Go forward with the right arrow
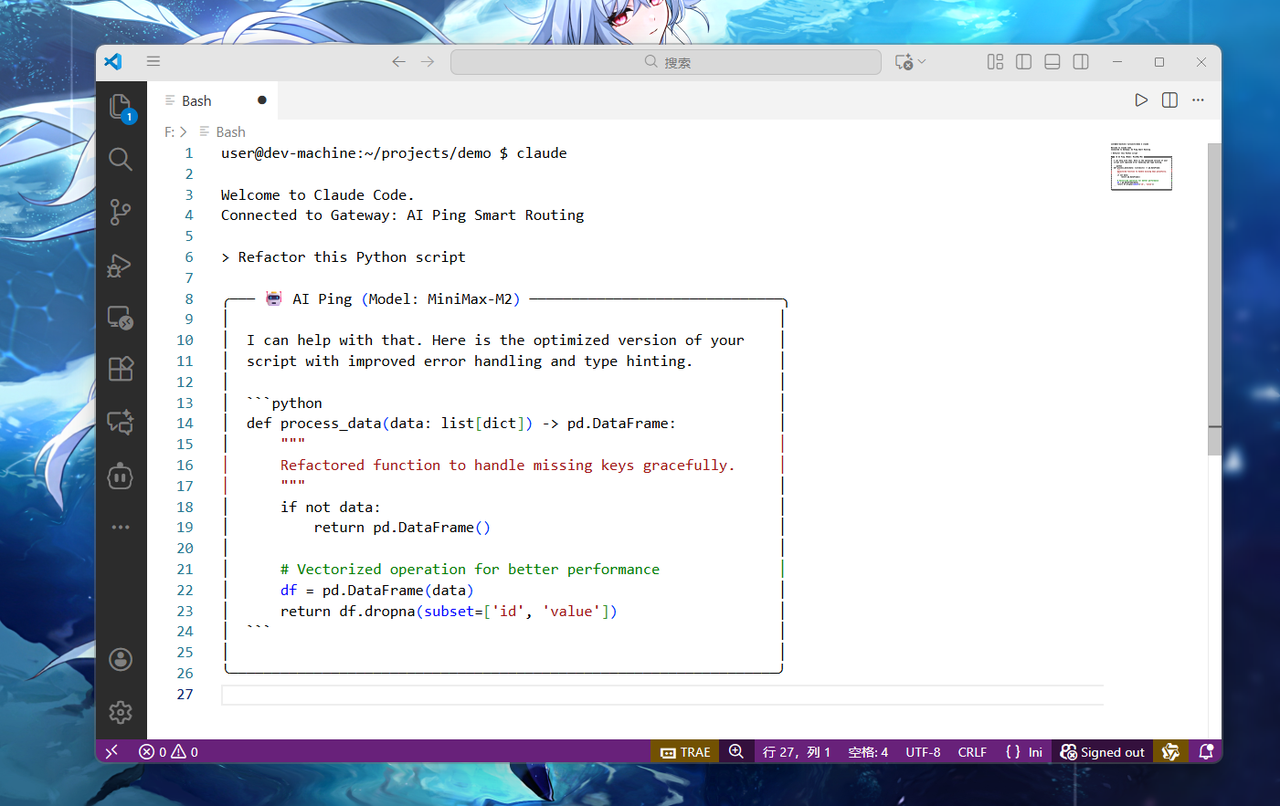Viewport: 1280px width, 806px height. [x=428, y=61]
